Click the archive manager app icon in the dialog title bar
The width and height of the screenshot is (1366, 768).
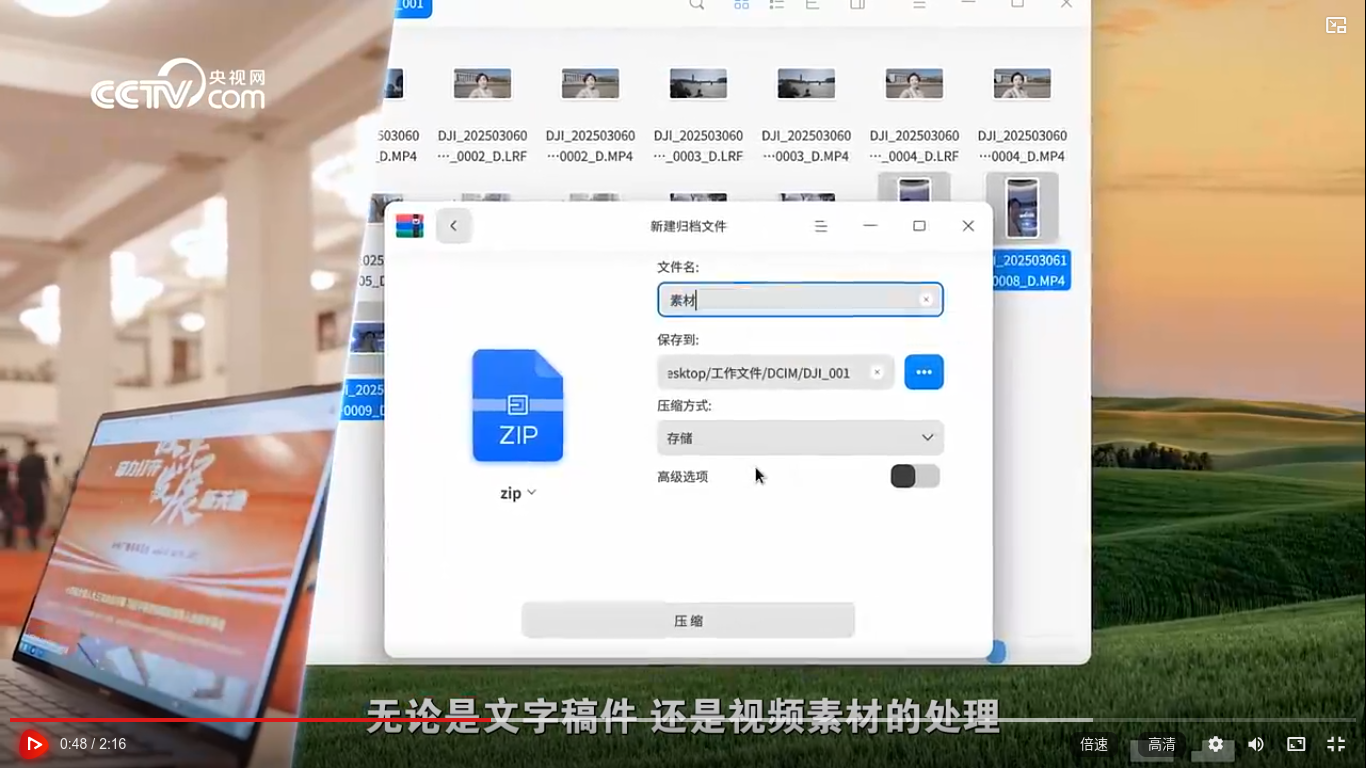coord(410,226)
